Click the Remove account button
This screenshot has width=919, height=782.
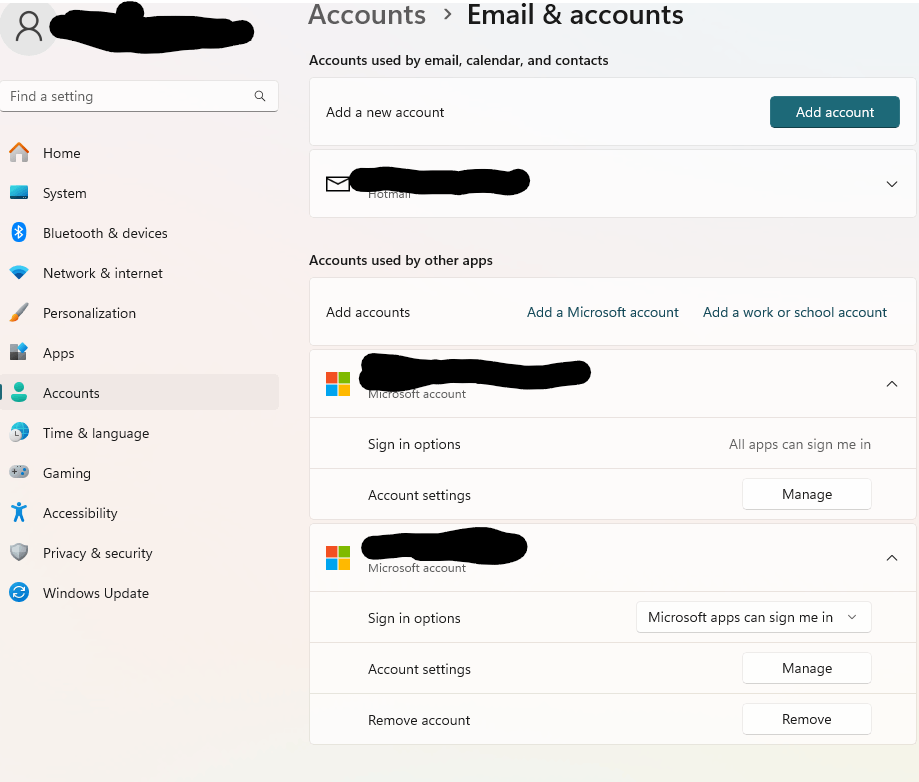click(806, 719)
